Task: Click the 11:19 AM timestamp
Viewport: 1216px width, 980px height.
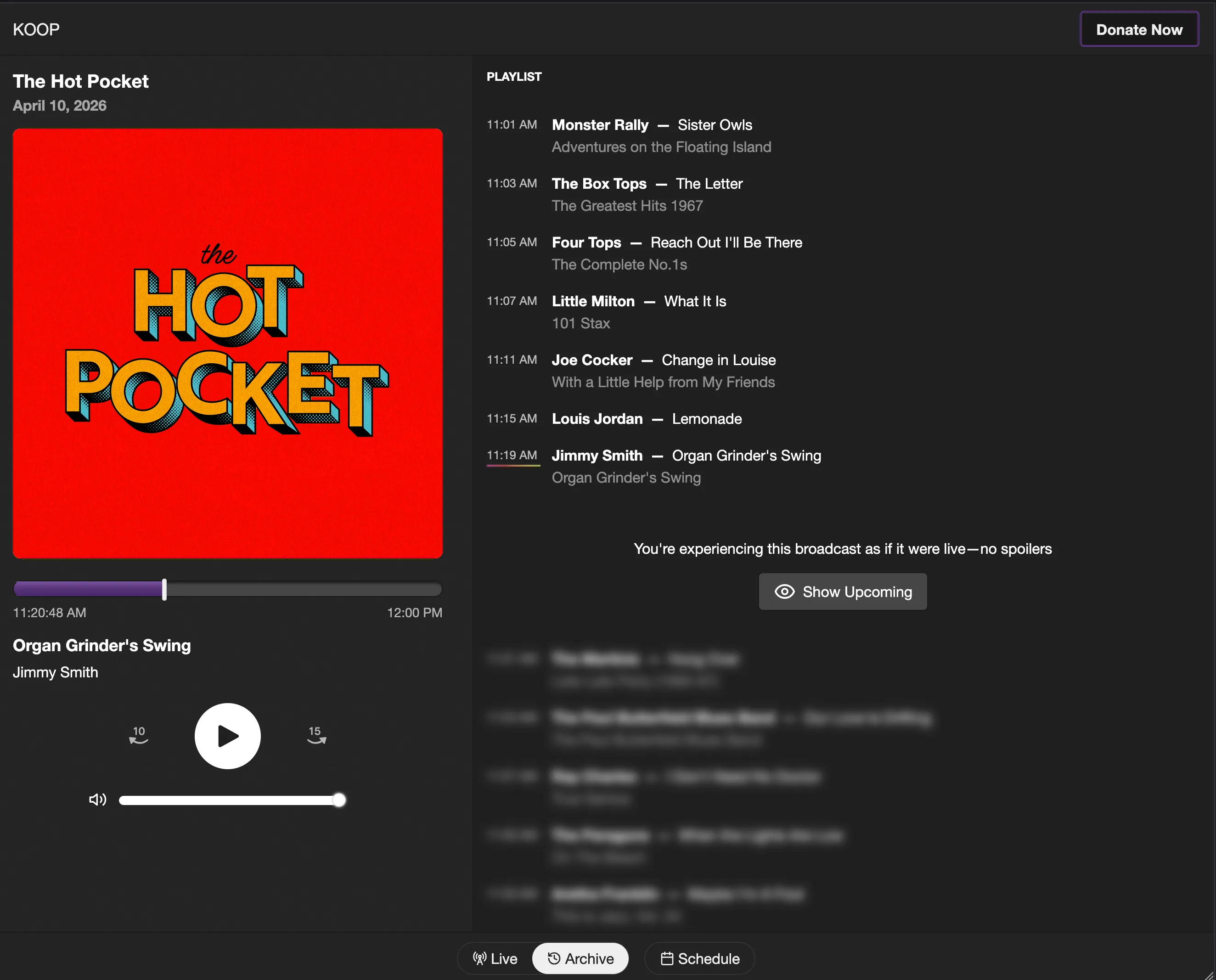Action: click(512, 455)
